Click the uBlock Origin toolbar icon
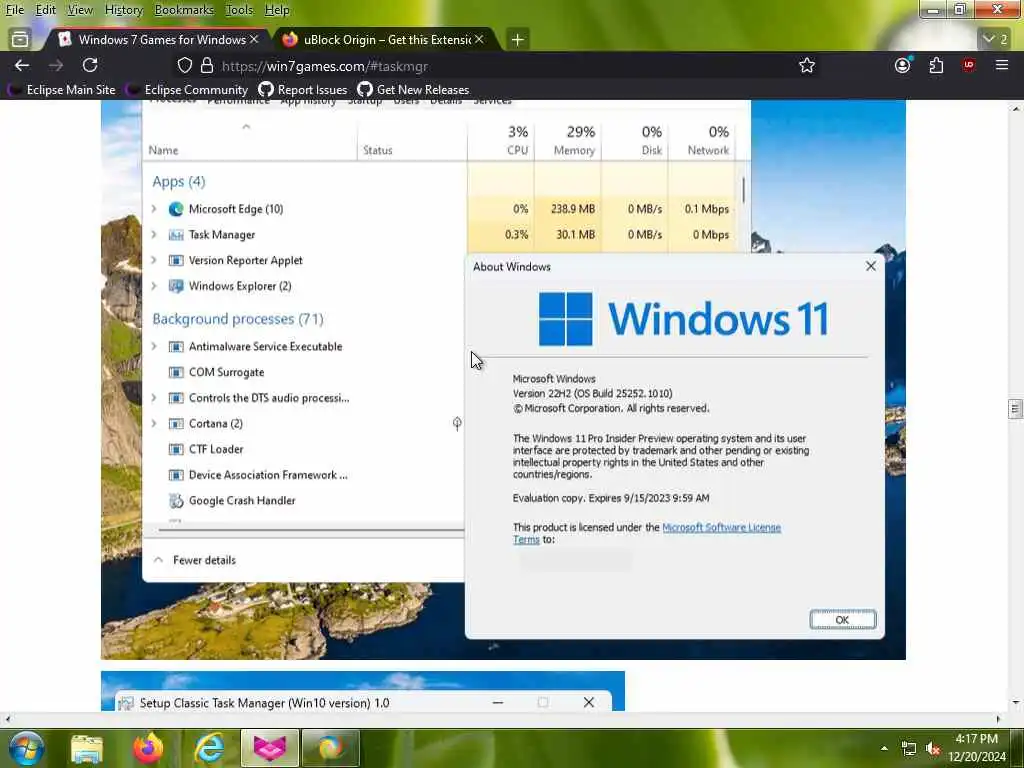Screen dimensions: 1024x768 pos(968,65)
